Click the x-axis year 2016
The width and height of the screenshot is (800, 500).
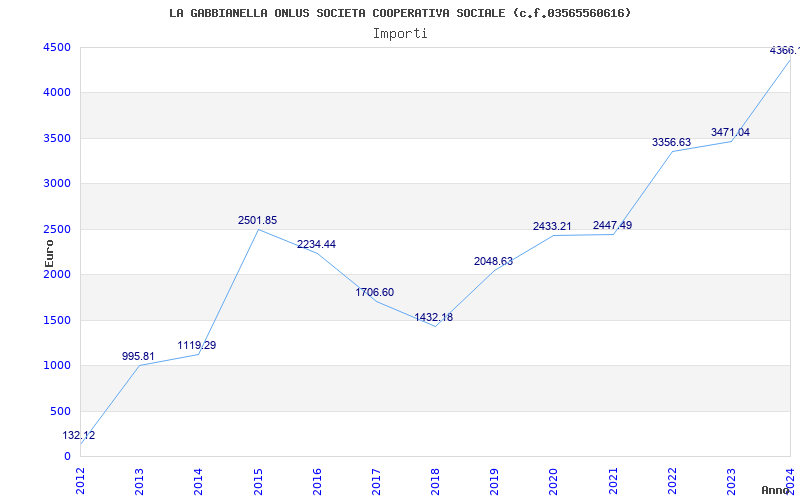pyautogui.click(x=317, y=481)
